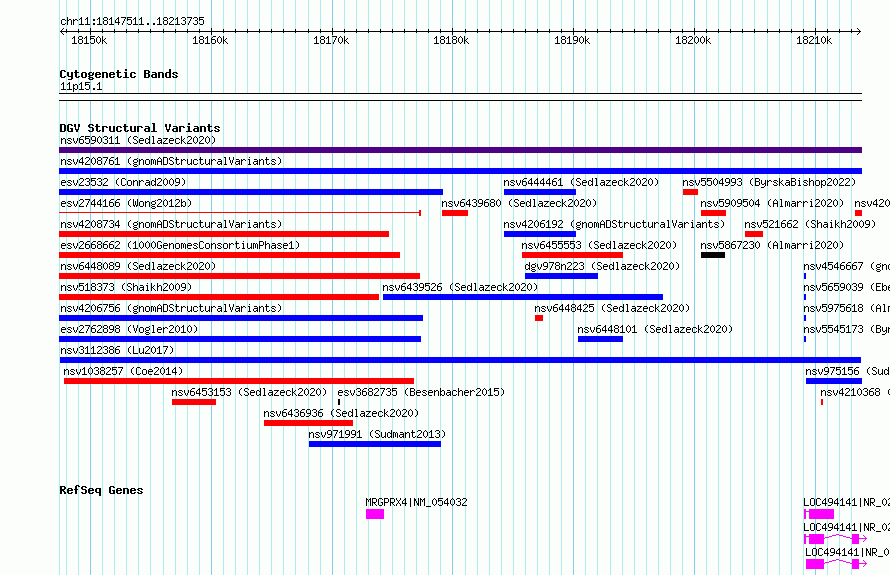This screenshot has width=890, height=575.
Task: Open esv2744166 (Wong2012b) variant label
Action: 126,203
